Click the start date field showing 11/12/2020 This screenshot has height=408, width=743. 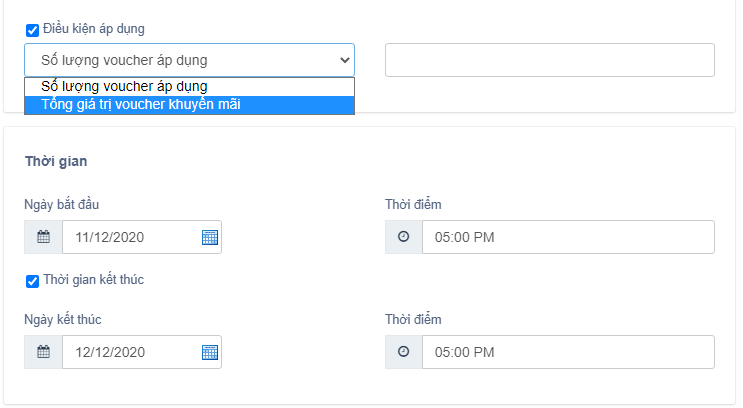(x=130, y=237)
